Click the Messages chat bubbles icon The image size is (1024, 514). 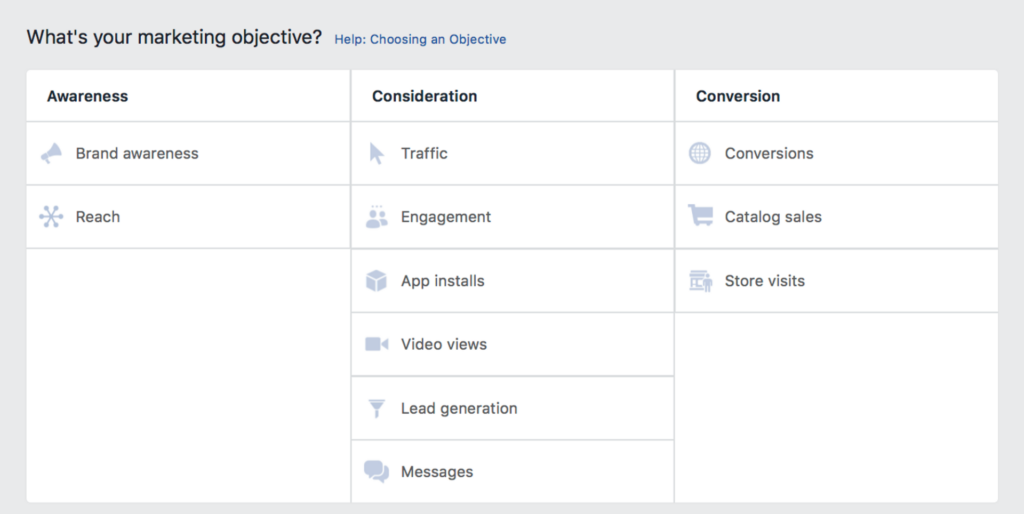pyautogui.click(x=376, y=472)
